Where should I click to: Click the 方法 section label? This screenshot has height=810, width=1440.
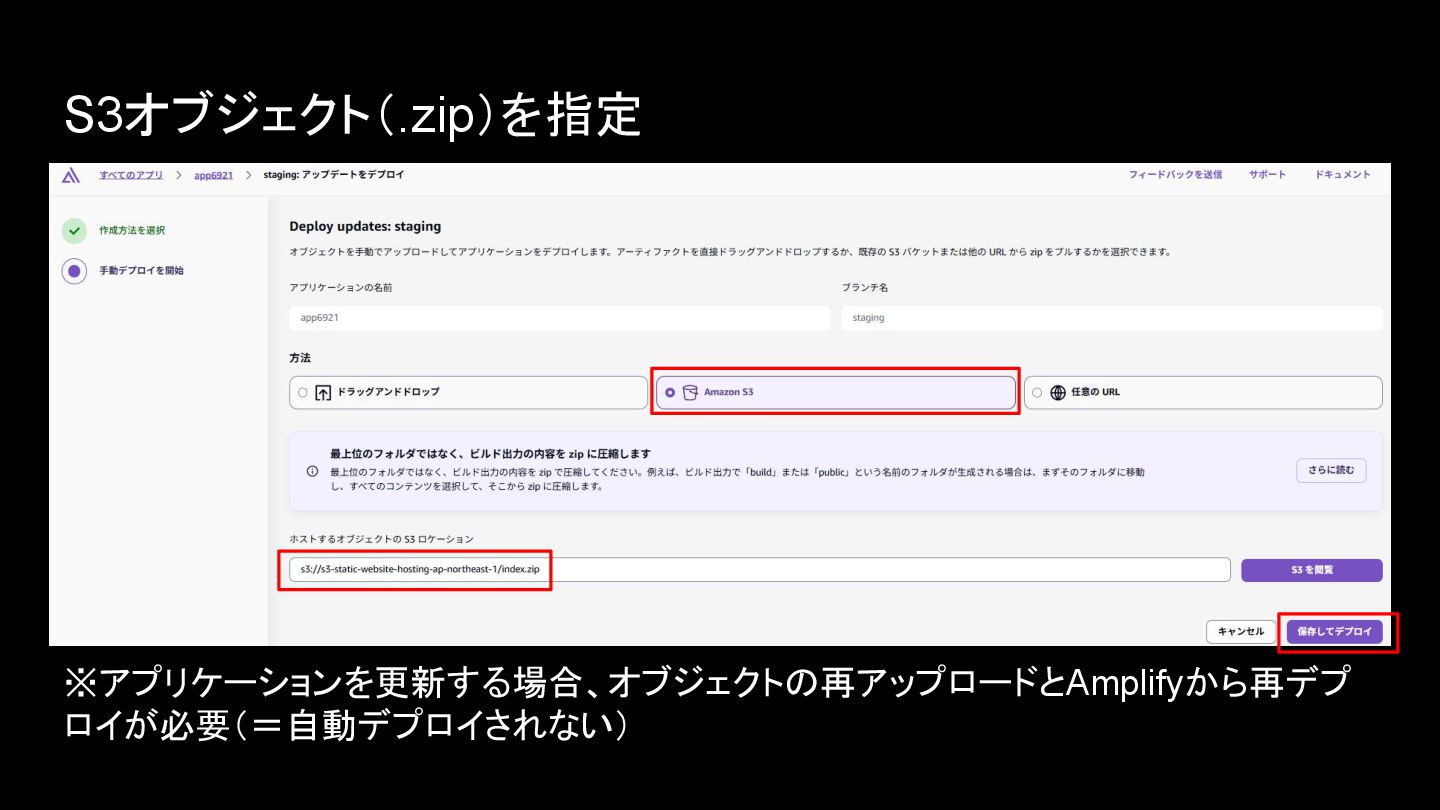point(299,358)
